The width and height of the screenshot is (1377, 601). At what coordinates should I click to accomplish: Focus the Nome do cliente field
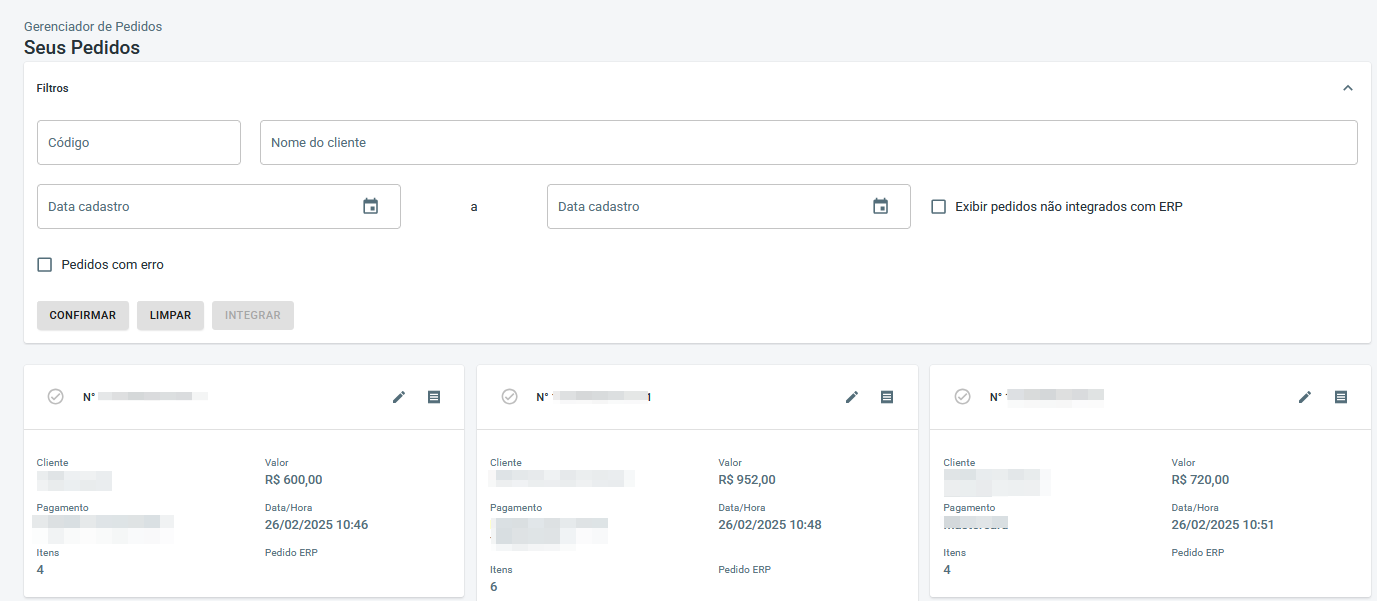point(809,143)
